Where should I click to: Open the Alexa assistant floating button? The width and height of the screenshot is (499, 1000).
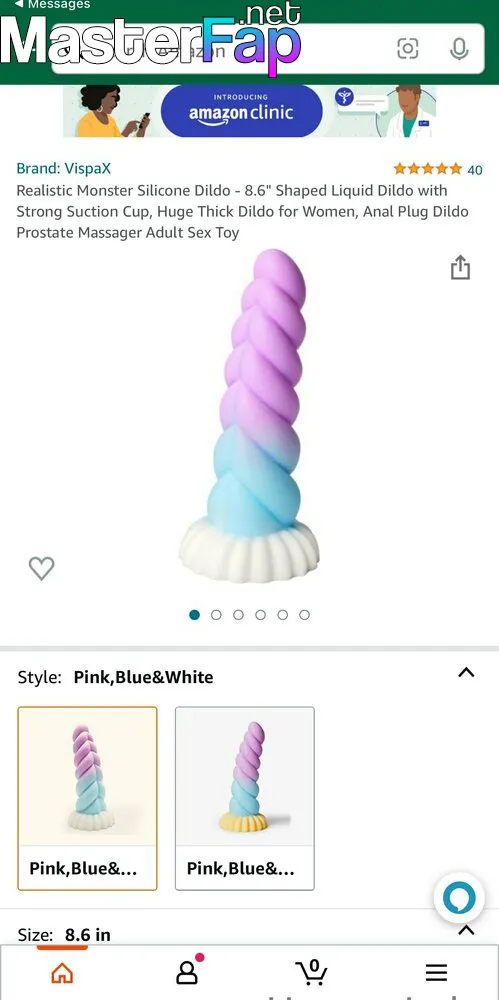[x=459, y=898]
